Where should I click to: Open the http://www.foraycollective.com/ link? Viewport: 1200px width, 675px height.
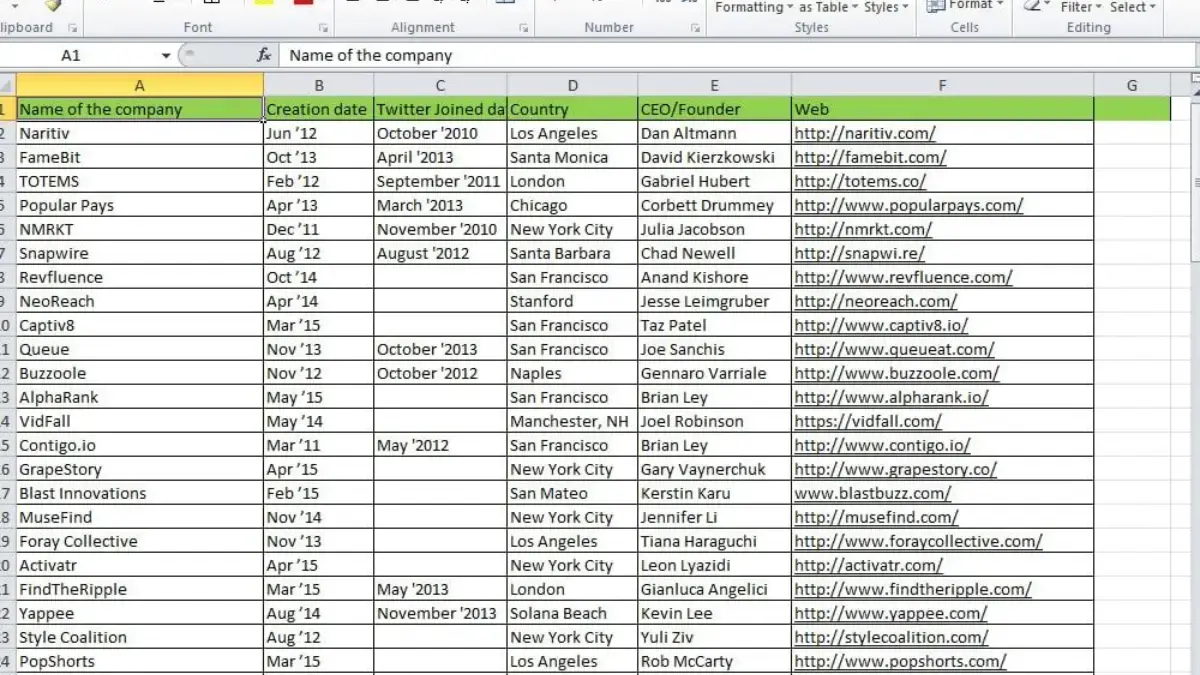918,541
